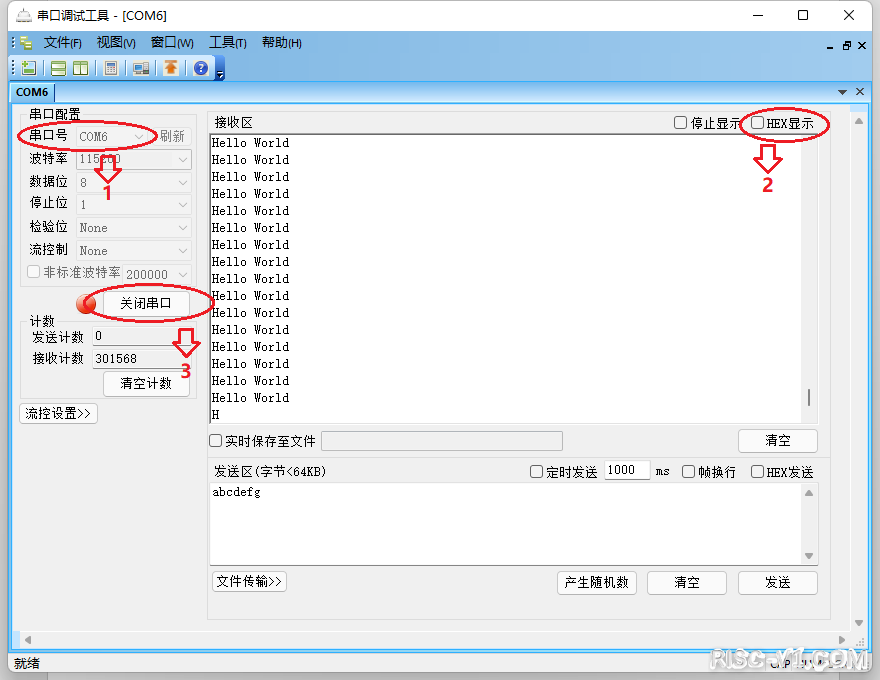The image size is (880, 680).
Task: Tick the 实时保存至文件 checkbox
Action: tap(216, 440)
